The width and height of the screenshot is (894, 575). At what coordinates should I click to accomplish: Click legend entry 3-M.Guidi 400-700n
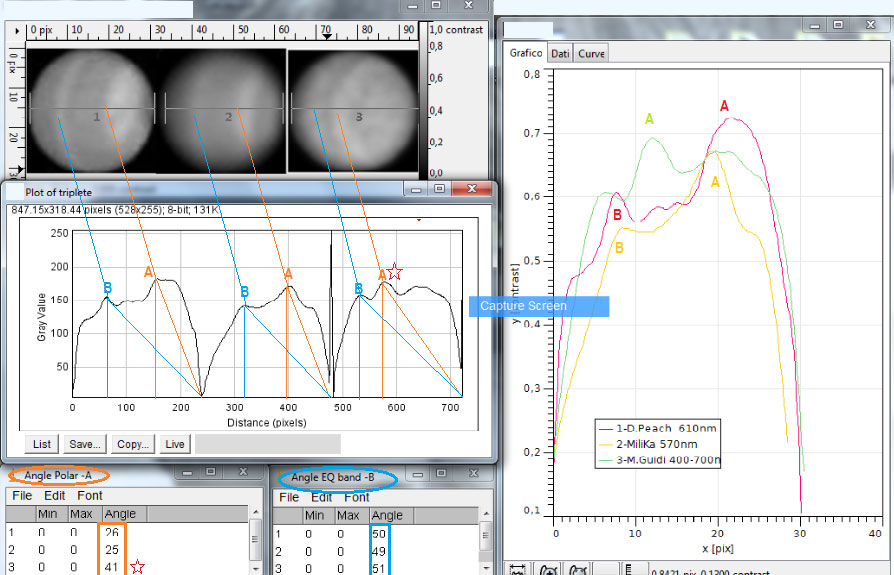click(x=660, y=460)
